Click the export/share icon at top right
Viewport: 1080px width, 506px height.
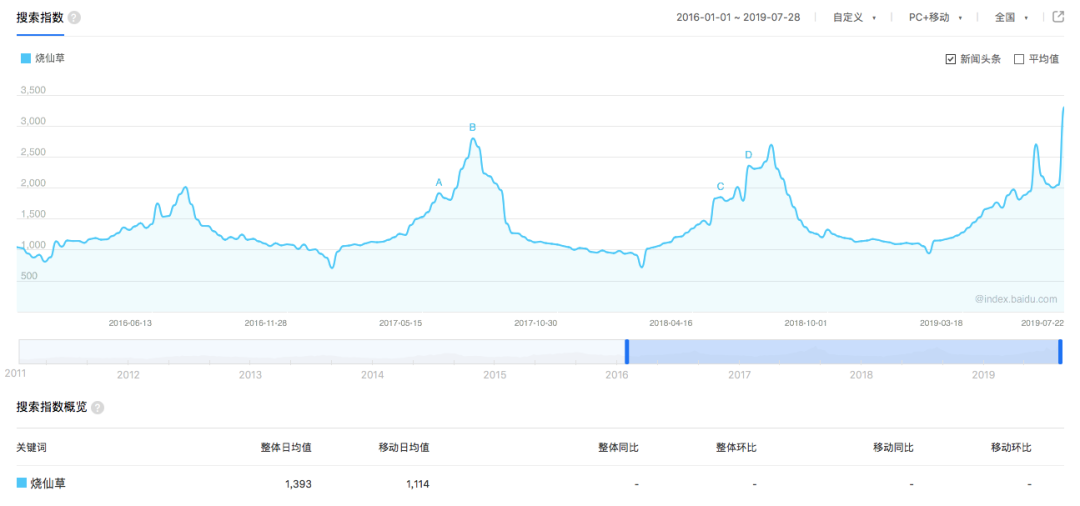coord(1059,17)
